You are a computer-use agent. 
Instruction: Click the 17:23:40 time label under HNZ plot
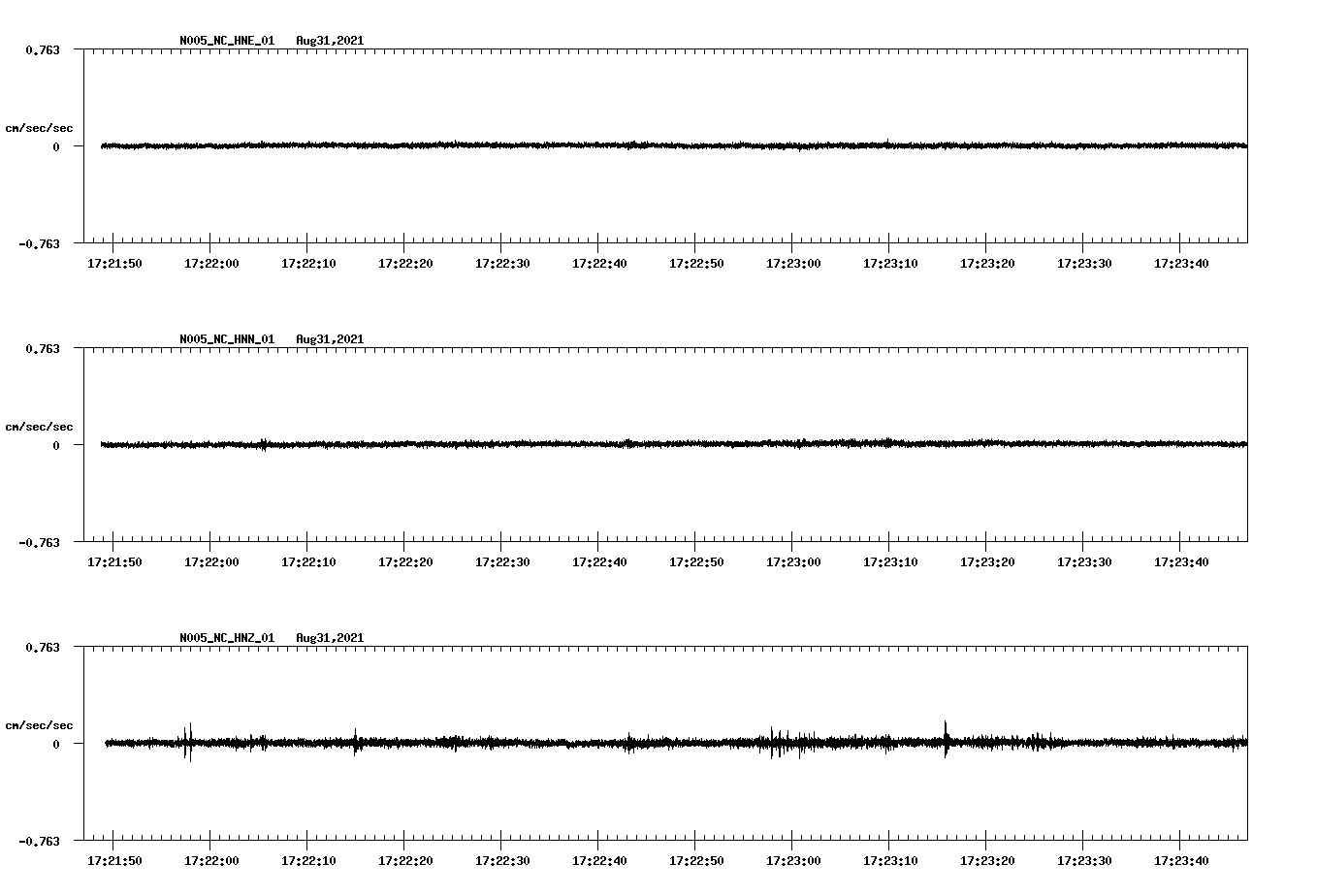(1181, 861)
